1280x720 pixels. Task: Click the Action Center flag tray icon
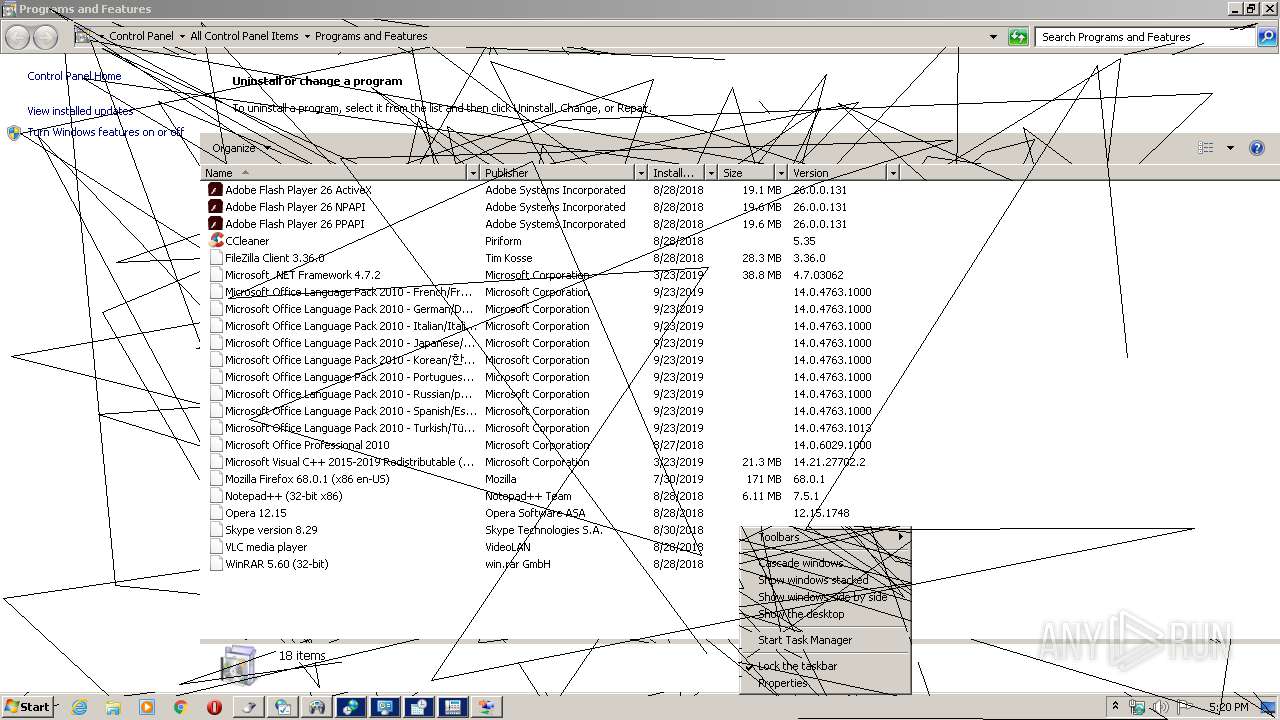1184,707
